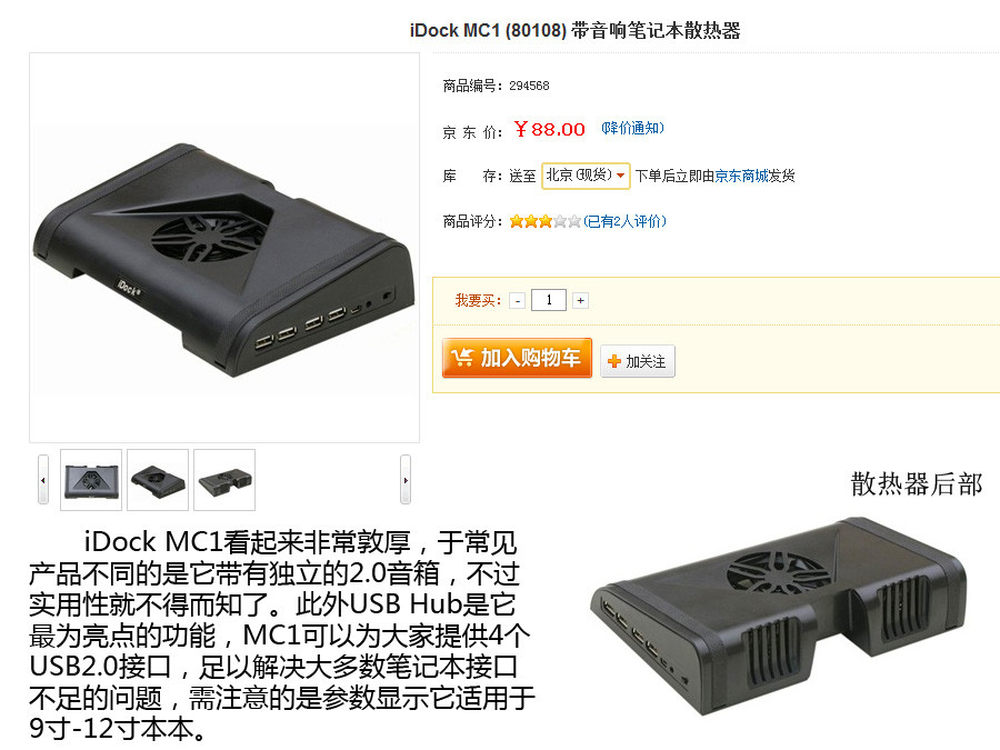Click the 加关注 button

coord(637,362)
